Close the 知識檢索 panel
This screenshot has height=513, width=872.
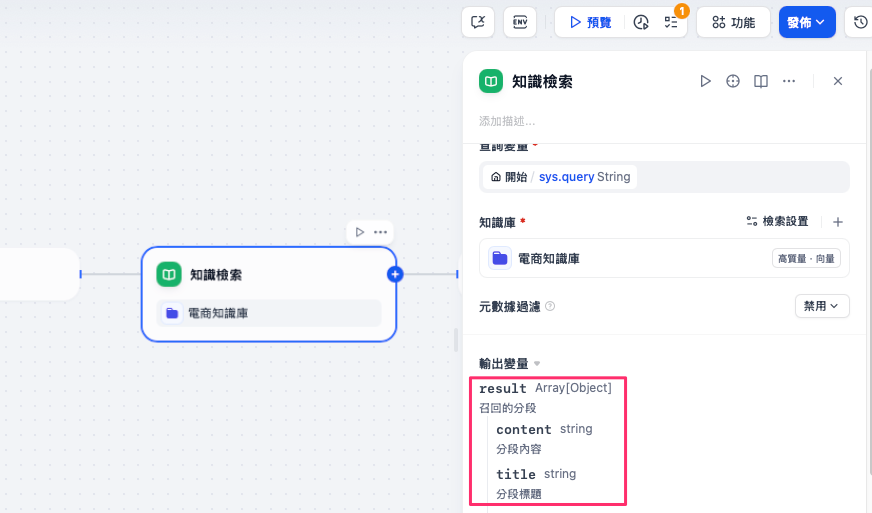pyautogui.click(x=838, y=81)
